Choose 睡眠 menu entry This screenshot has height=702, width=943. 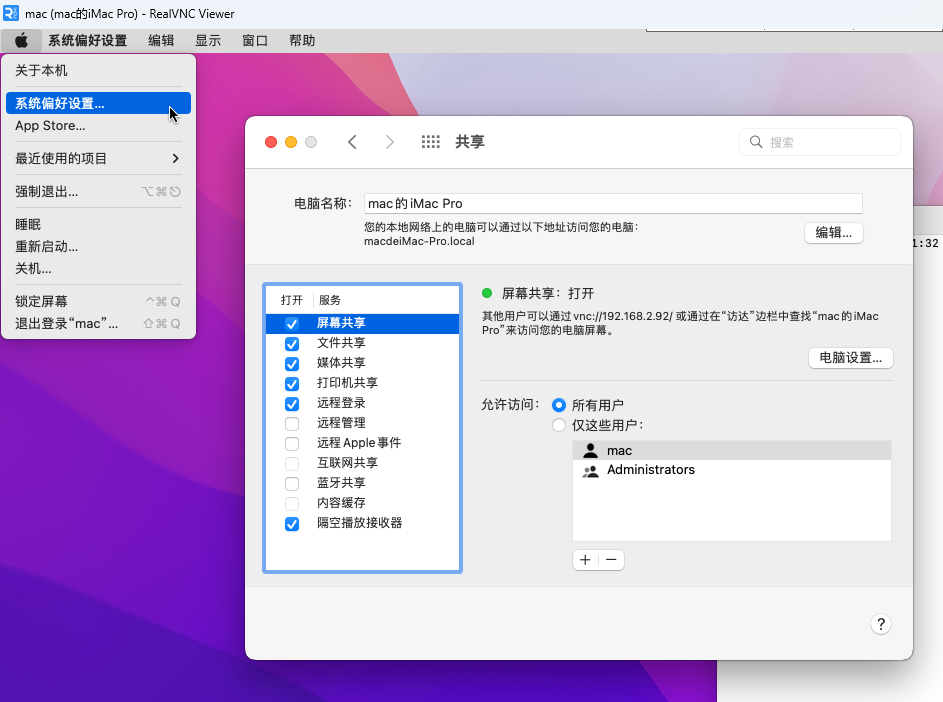coord(99,224)
